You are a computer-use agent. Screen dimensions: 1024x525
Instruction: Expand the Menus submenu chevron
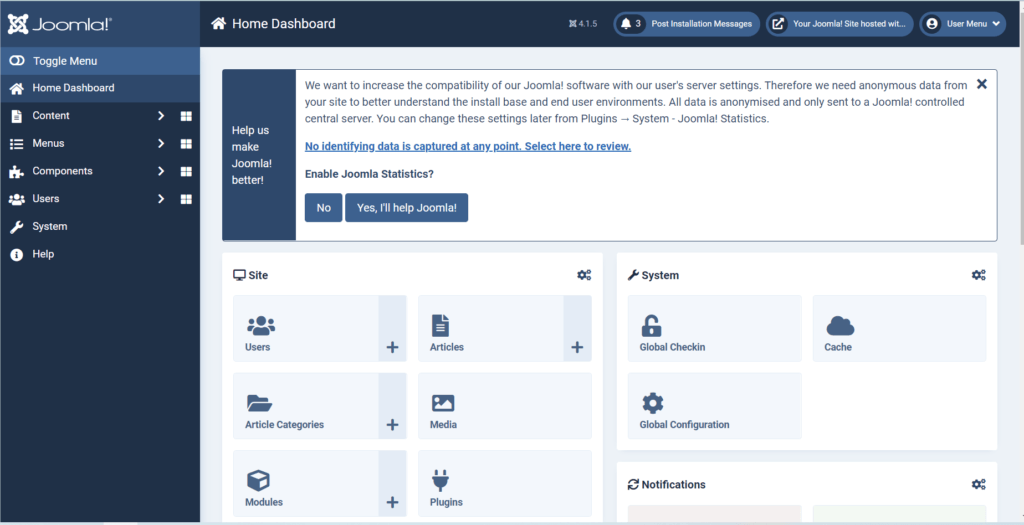(x=161, y=144)
